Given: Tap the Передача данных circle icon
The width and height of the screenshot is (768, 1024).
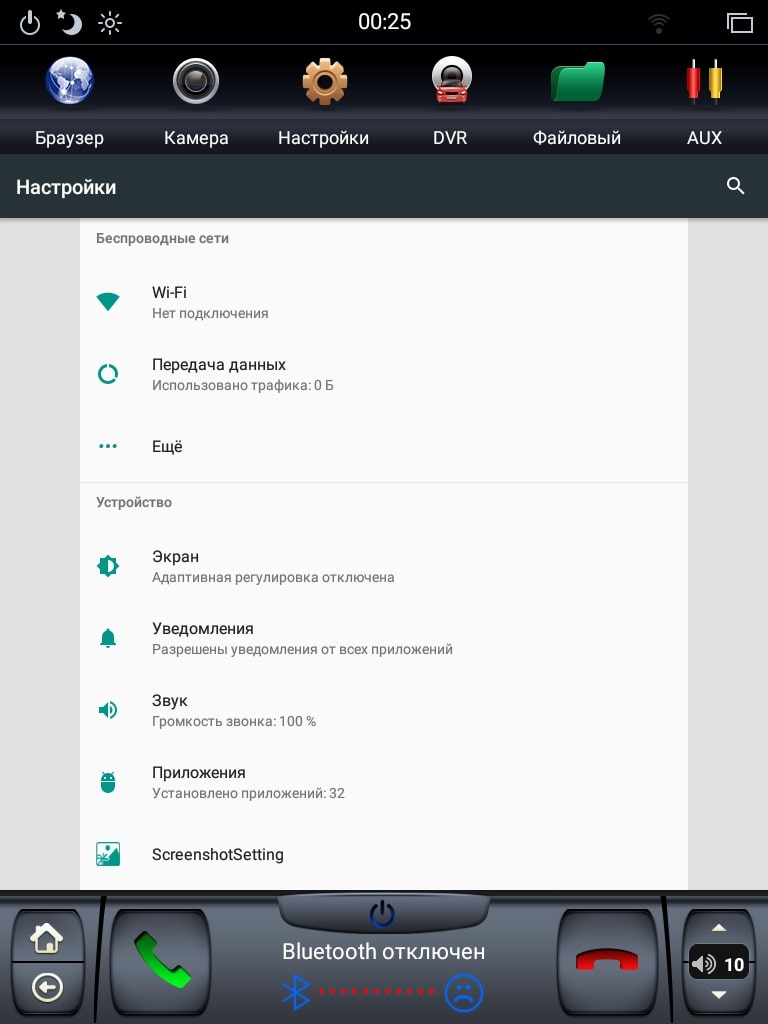Looking at the screenshot, I should coord(108,374).
